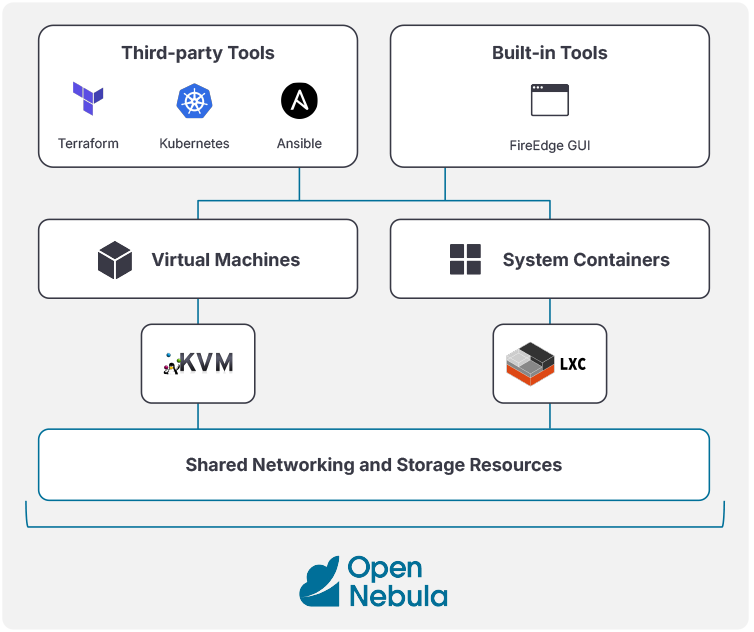Image resolution: width=754 pixels, height=632 pixels.
Task: Click the Virtual Machines cube icon
Action: pyautogui.click(x=115, y=260)
